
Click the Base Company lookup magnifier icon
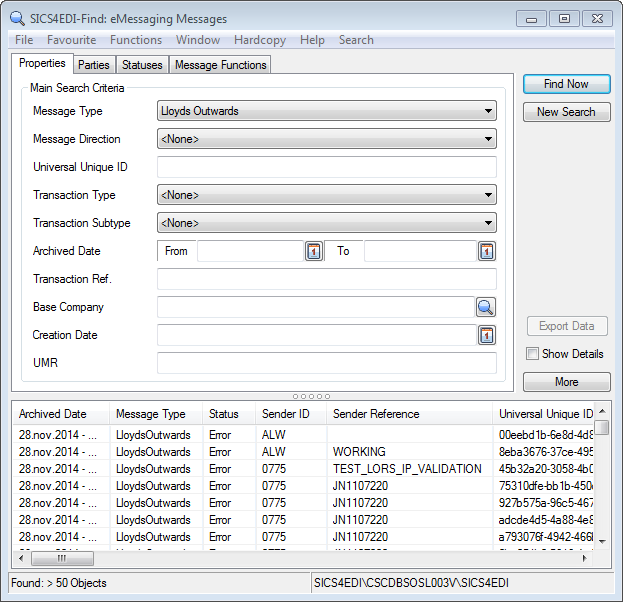(486, 307)
